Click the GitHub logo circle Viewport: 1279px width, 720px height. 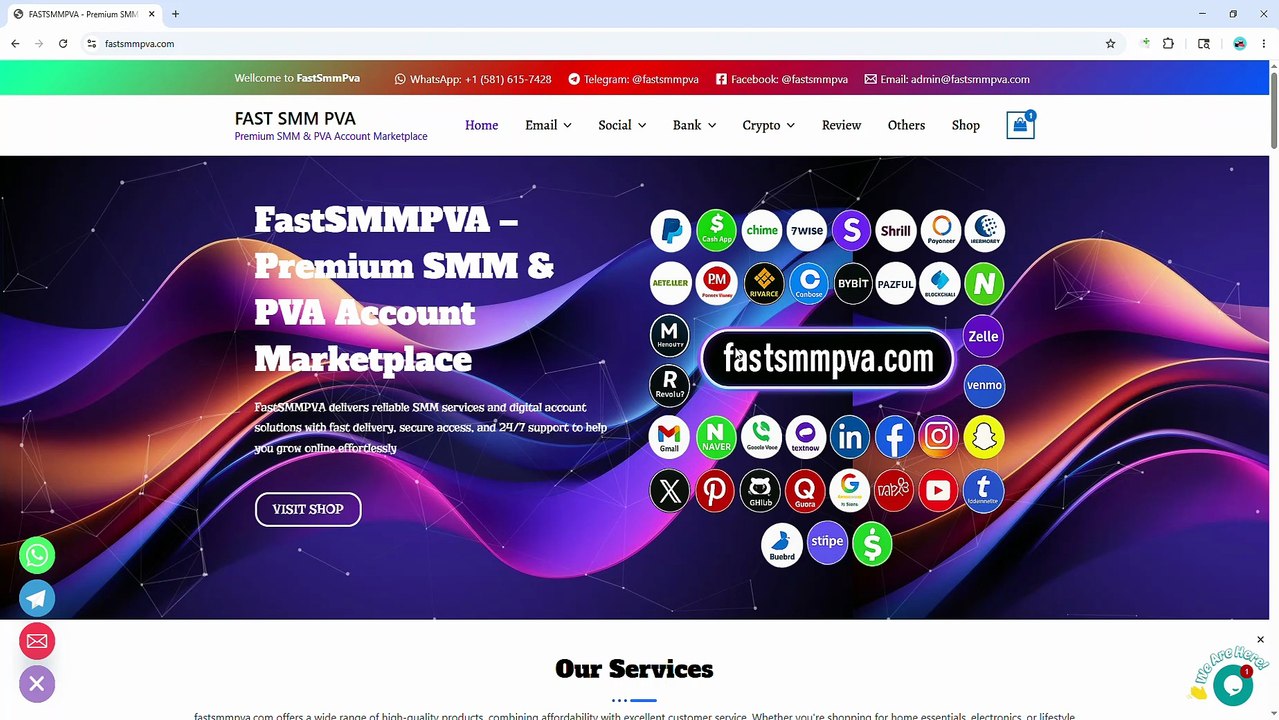(x=760, y=491)
